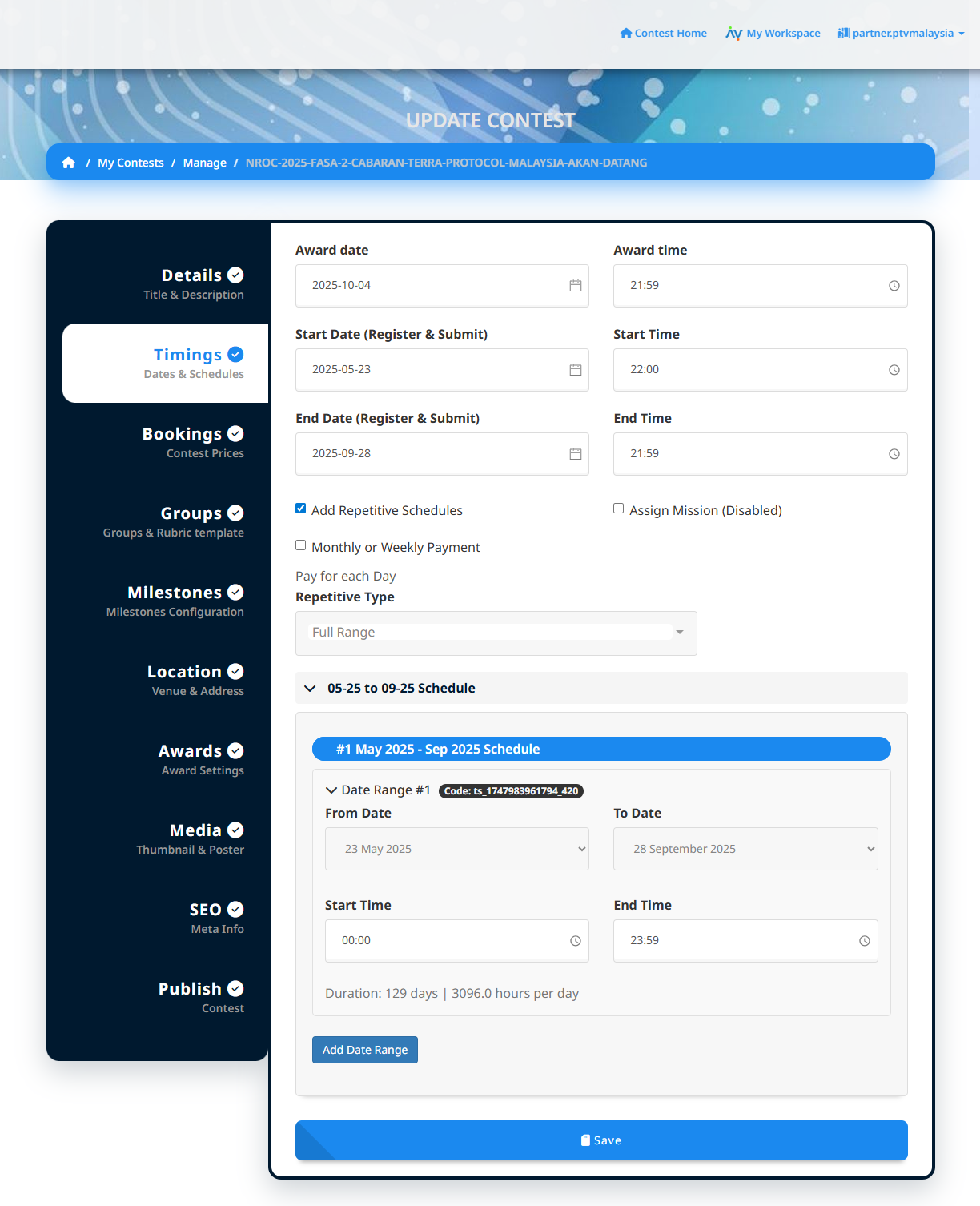Click the Awards checkmark icon
Image resolution: width=980 pixels, height=1206 pixels.
[235, 751]
